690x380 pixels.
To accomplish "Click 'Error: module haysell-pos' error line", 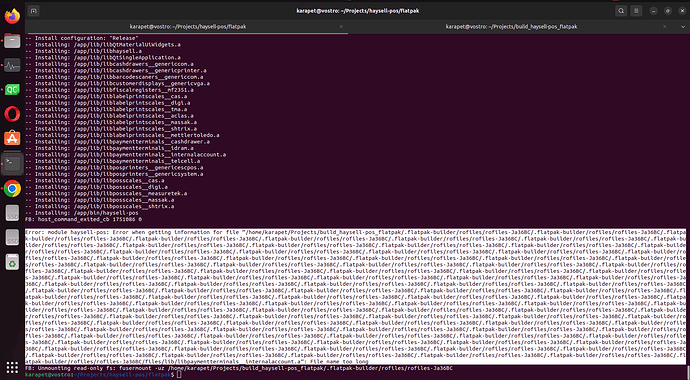I will 355,232.
